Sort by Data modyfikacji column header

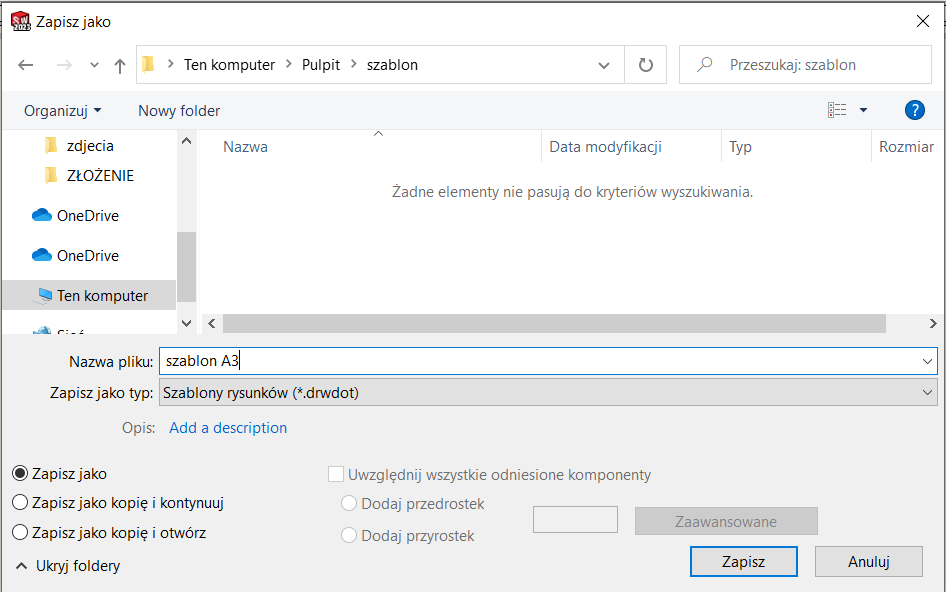(605, 147)
